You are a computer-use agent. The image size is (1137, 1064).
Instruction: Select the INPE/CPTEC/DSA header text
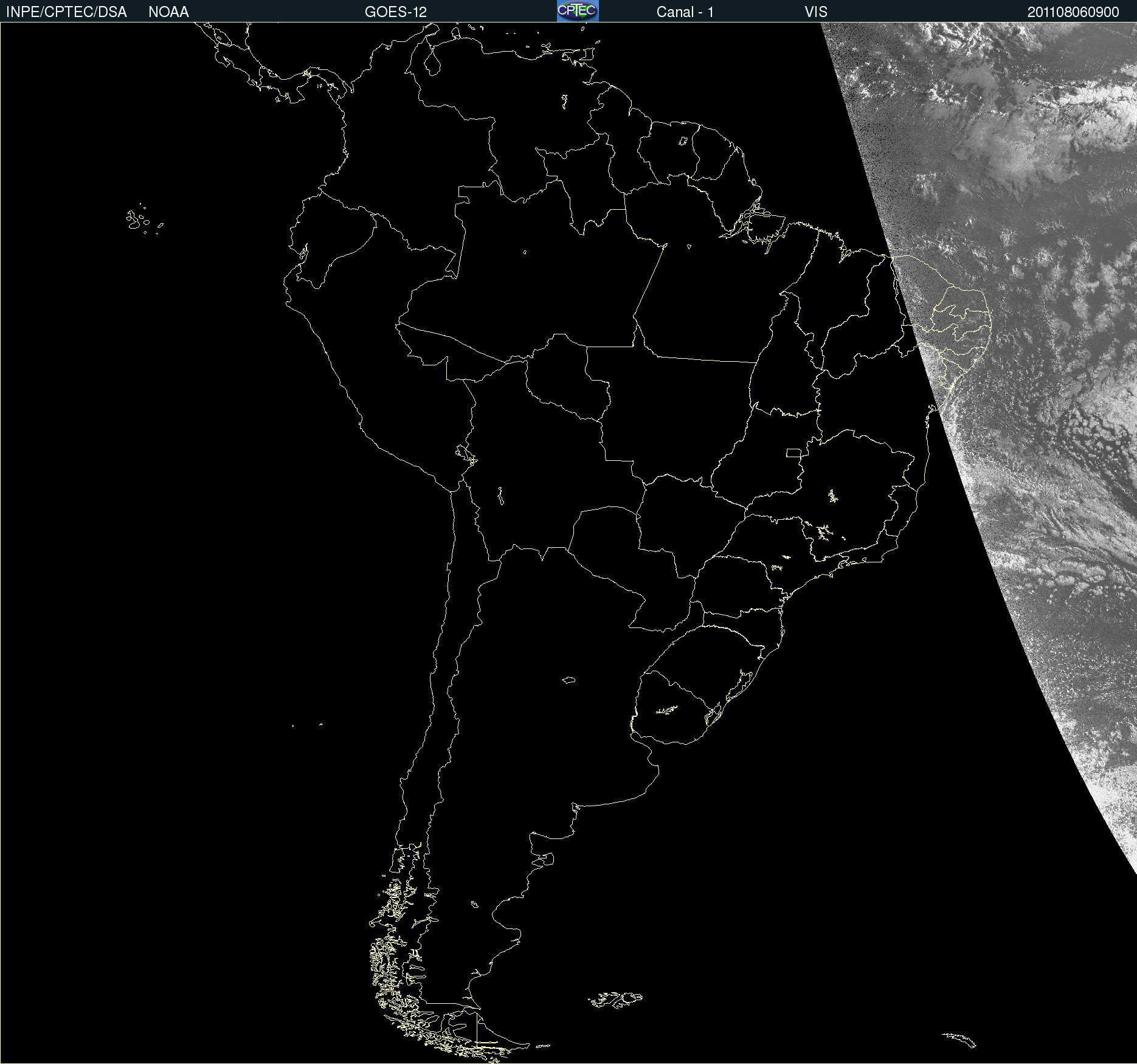(66, 12)
